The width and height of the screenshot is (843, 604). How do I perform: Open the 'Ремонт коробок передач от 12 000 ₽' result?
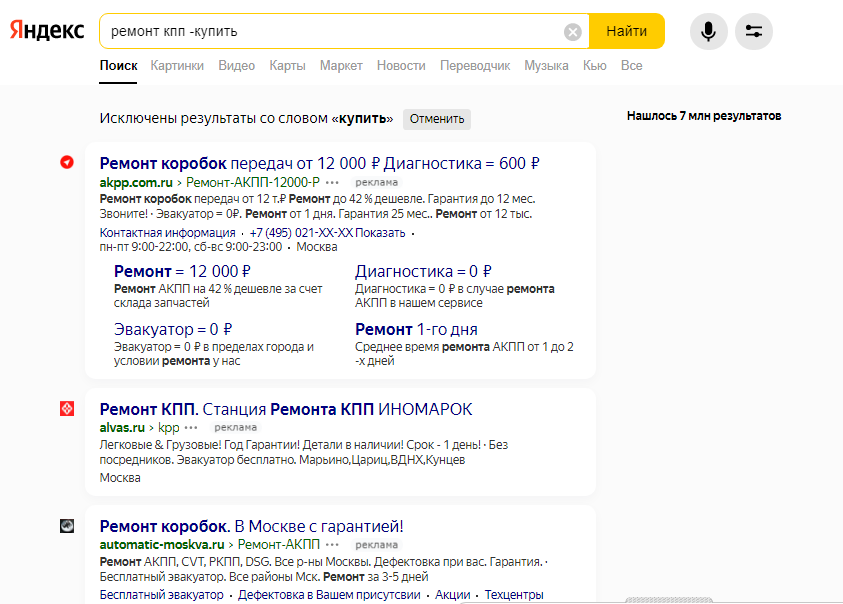coord(319,163)
